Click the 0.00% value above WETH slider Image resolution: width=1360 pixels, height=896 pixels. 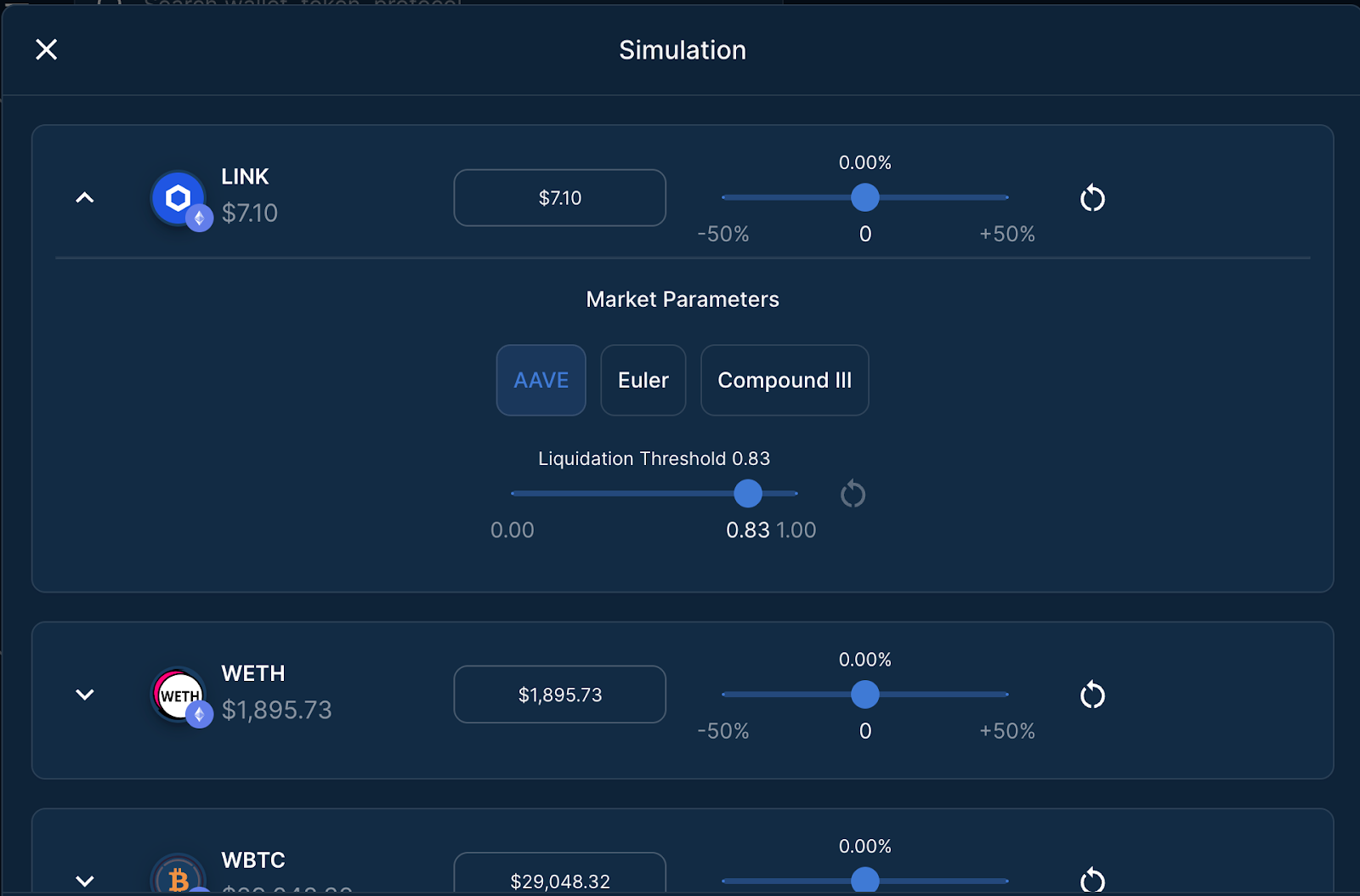pyautogui.click(x=865, y=660)
